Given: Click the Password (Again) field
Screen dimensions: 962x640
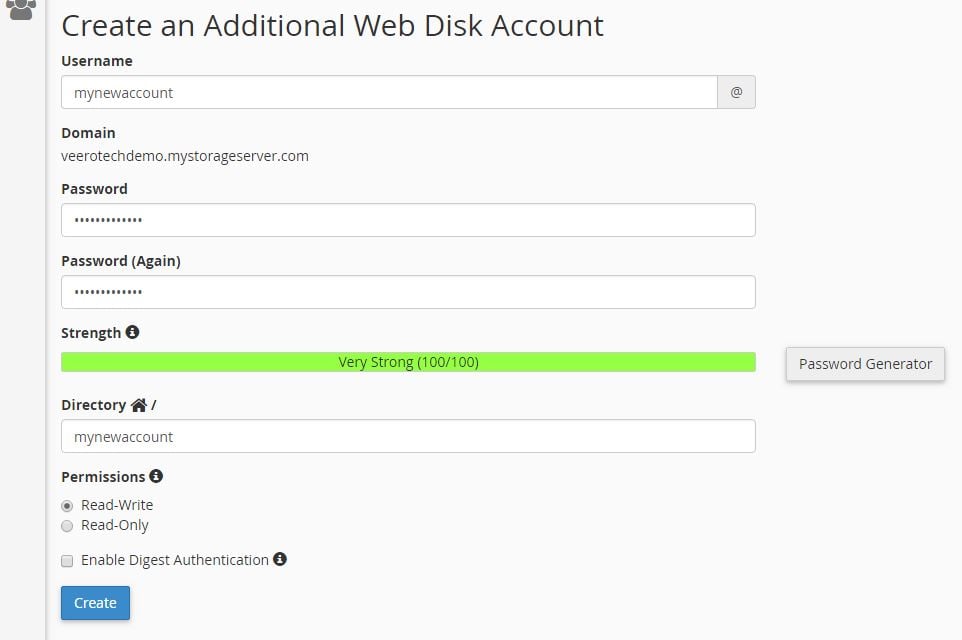Looking at the screenshot, I should point(408,291).
